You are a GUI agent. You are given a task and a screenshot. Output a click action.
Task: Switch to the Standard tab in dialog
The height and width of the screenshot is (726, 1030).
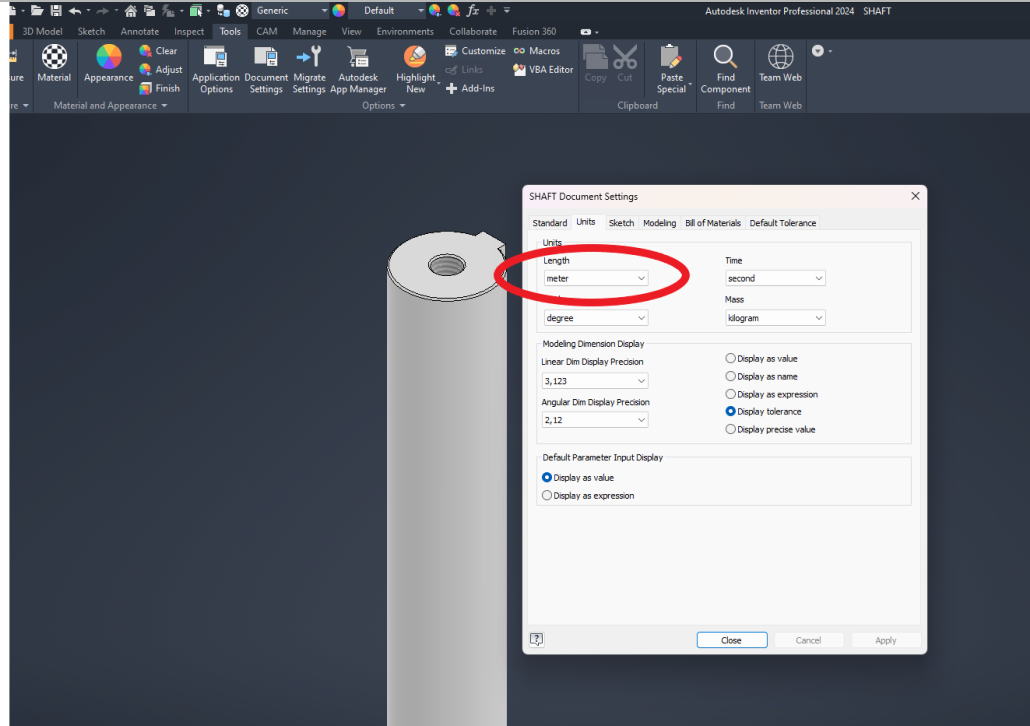(550, 223)
